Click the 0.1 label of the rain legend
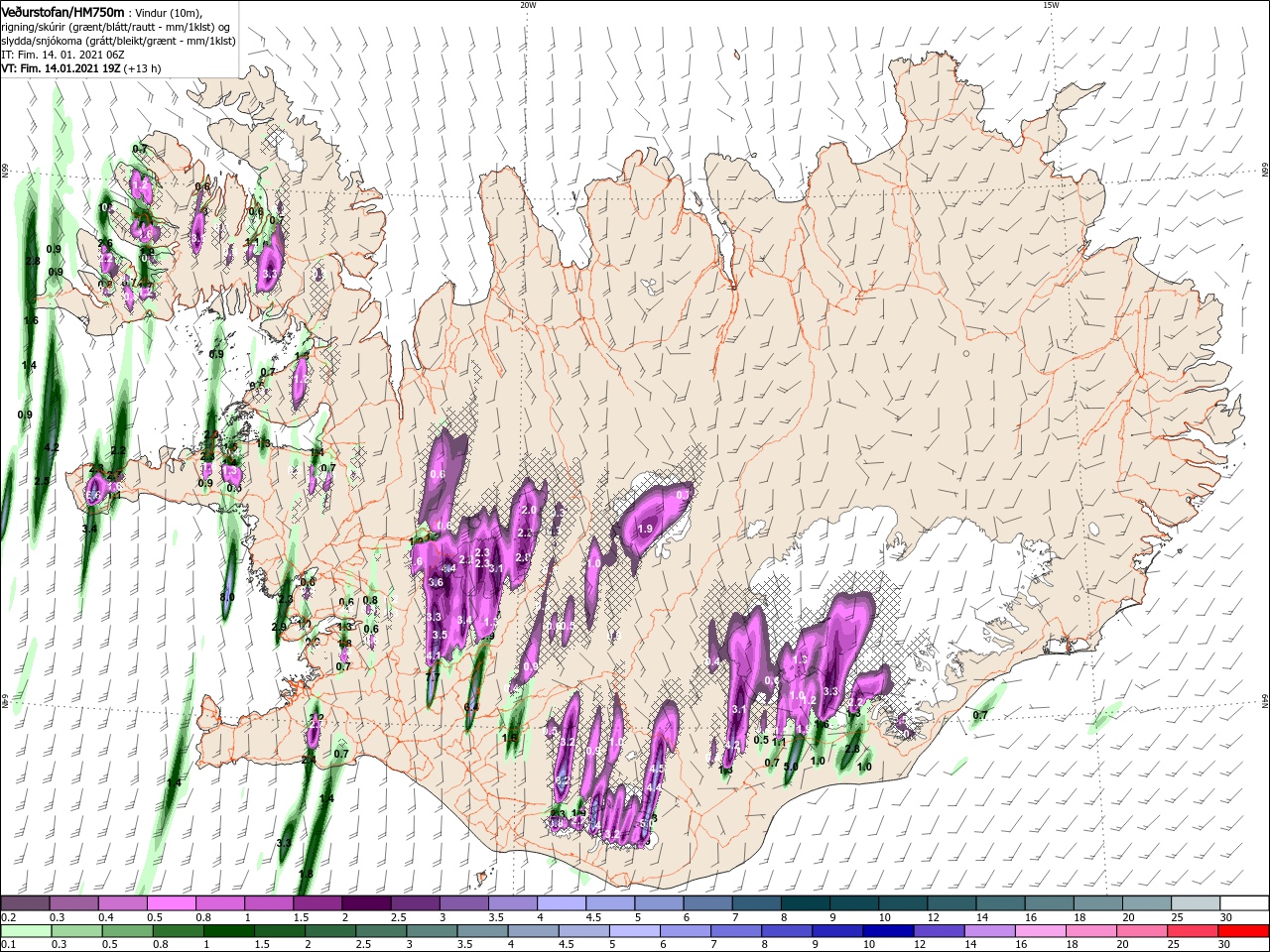The height and width of the screenshot is (952, 1270). [7, 945]
